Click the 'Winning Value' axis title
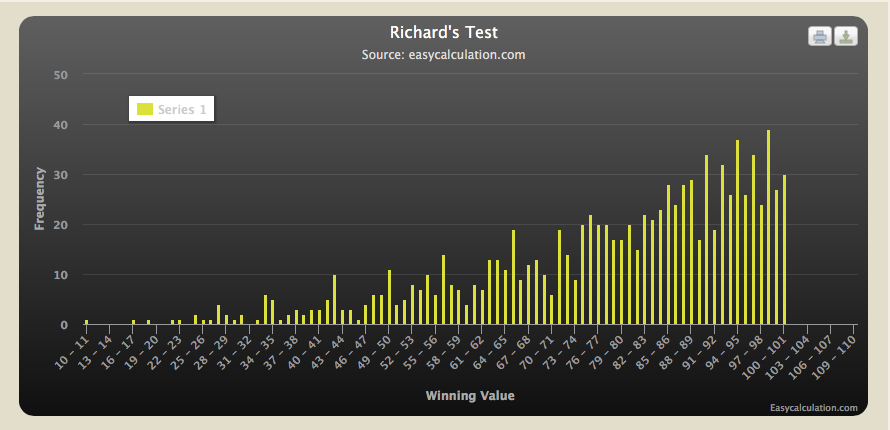This screenshot has width=890, height=430. [x=470, y=396]
